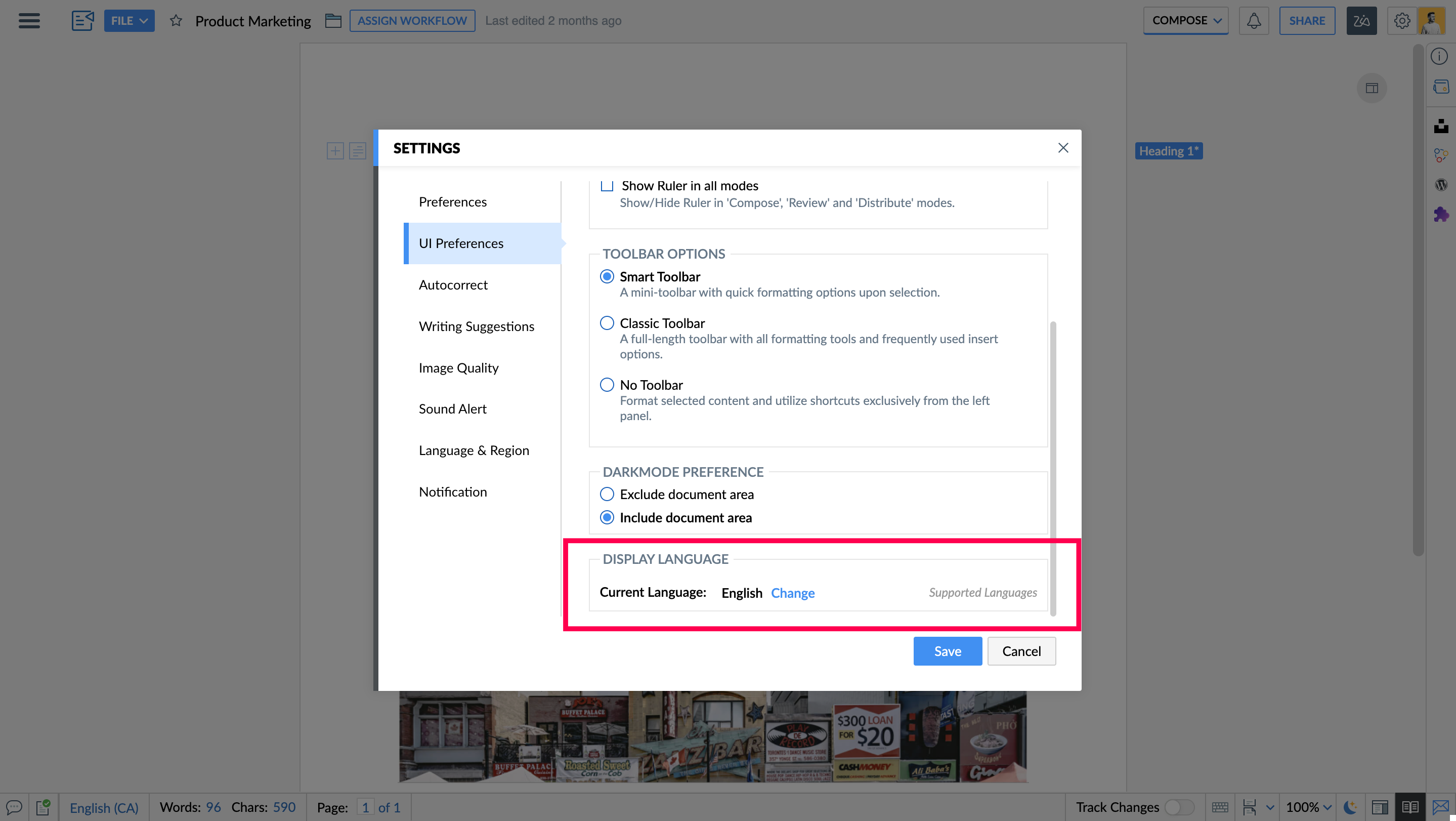The height and width of the screenshot is (821, 1456).
Task: Click the web layout view icon
Action: 1380,807
